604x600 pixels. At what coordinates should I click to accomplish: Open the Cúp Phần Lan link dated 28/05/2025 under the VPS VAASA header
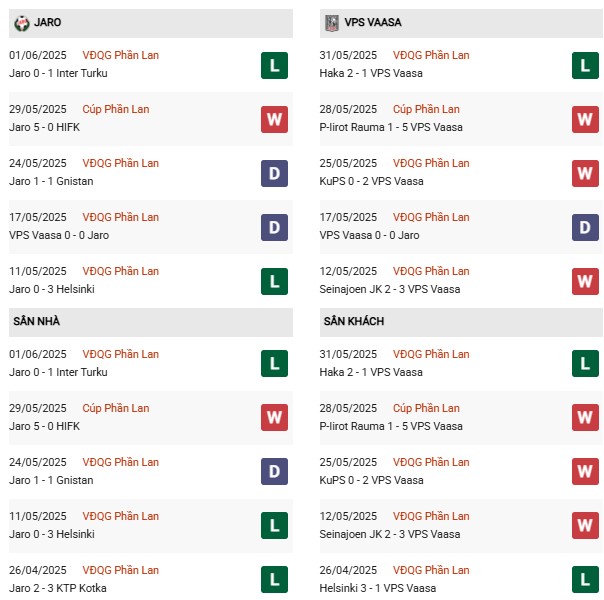(x=426, y=109)
